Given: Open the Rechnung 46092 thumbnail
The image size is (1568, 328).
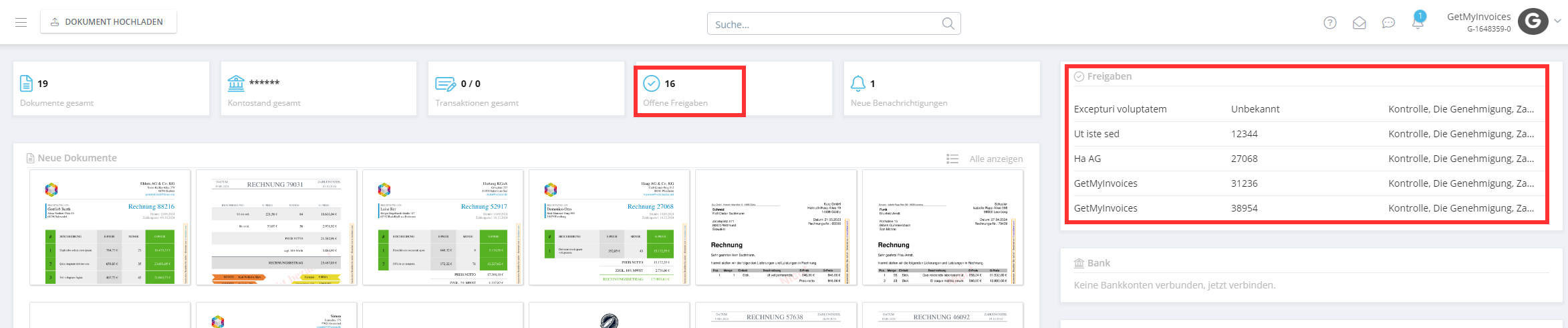Looking at the screenshot, I should coord(943,315).
